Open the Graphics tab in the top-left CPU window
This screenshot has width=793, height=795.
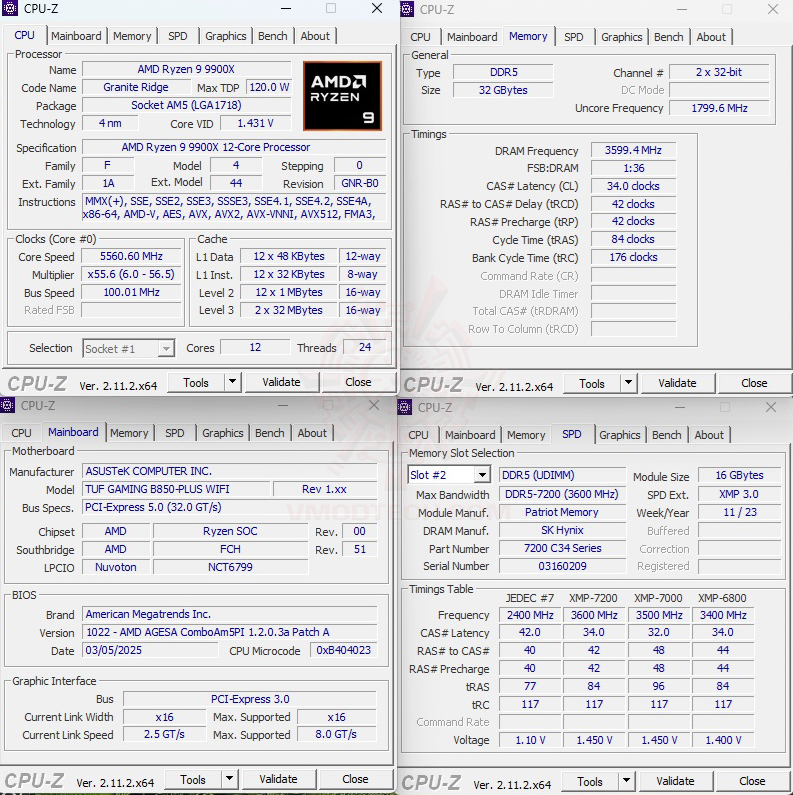pos(226,36)
